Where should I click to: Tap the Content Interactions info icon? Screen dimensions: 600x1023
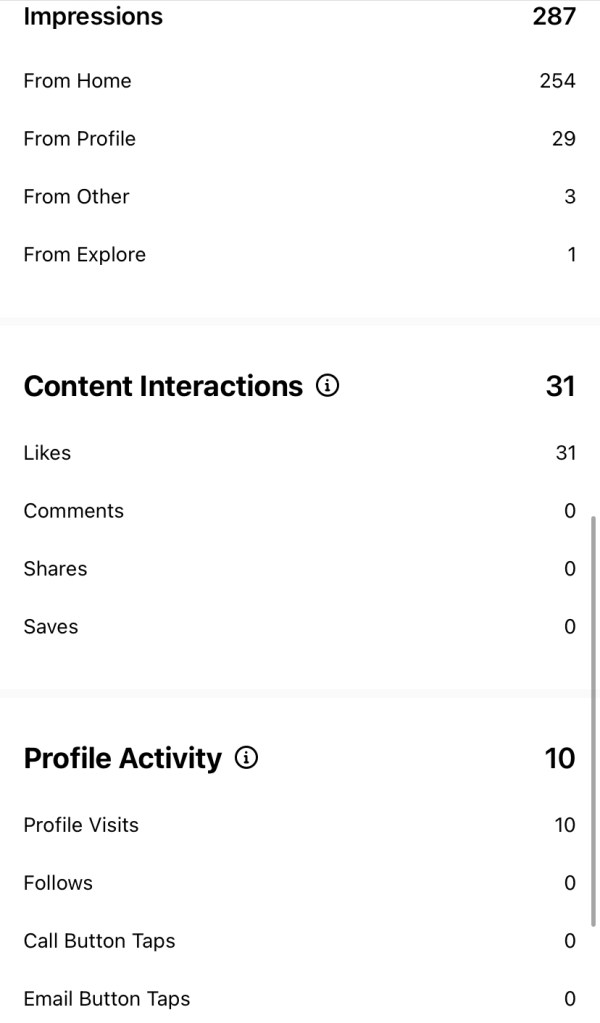[x=327, y=386]
